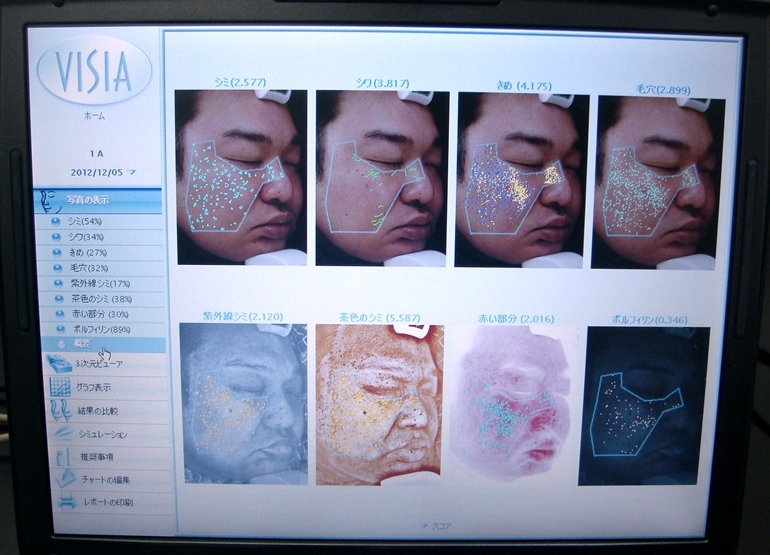Open the シミ spots face photo
This screenshot has width=770, height=555.
coord(241,177)
